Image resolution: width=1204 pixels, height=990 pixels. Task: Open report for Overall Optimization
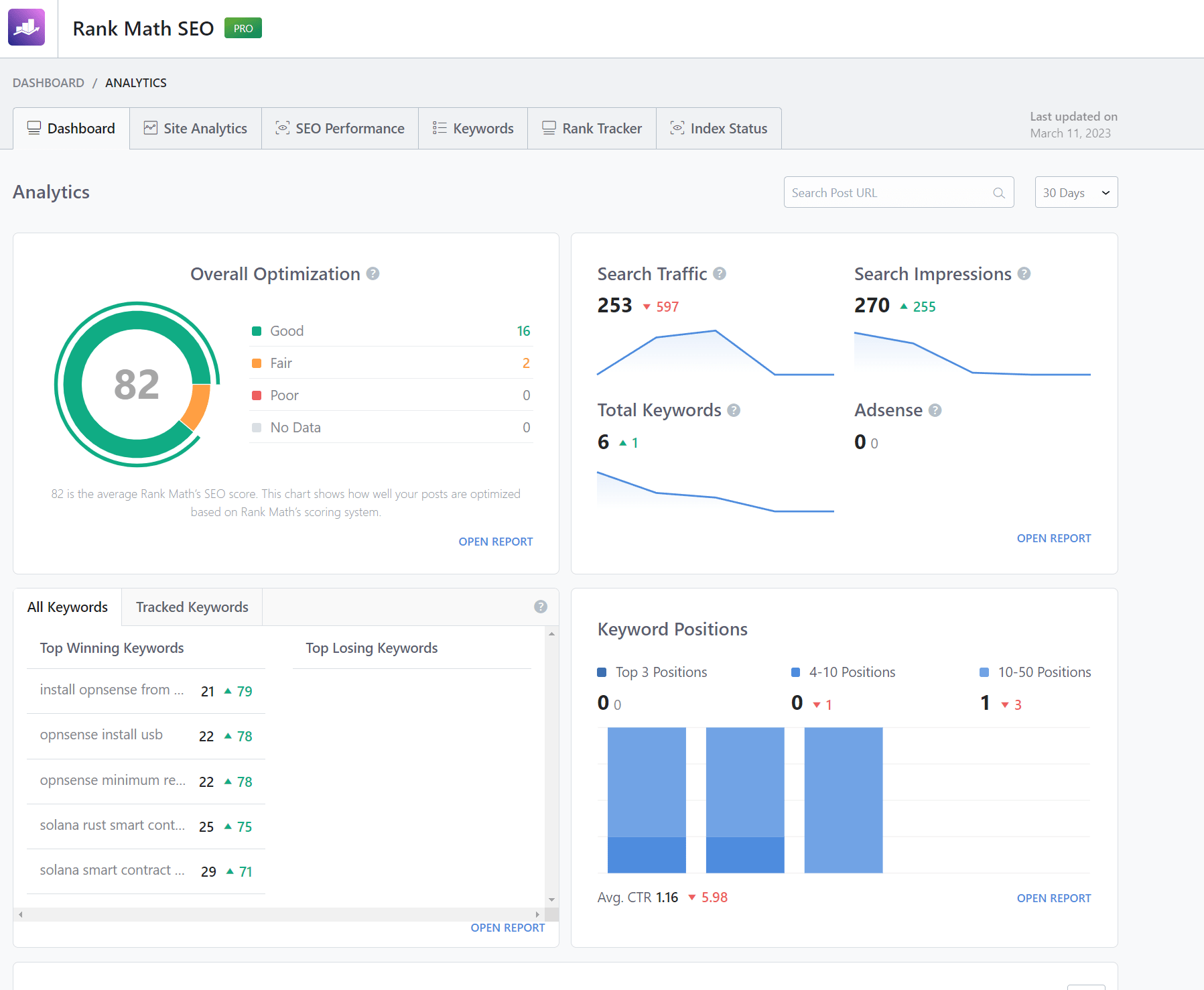tap(496, 542)
